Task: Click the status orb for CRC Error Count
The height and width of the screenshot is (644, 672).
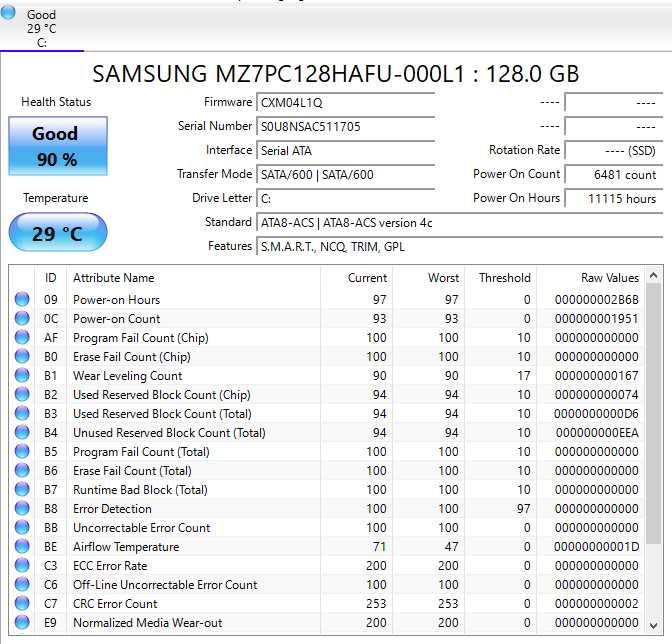Action: click(22, 603)
